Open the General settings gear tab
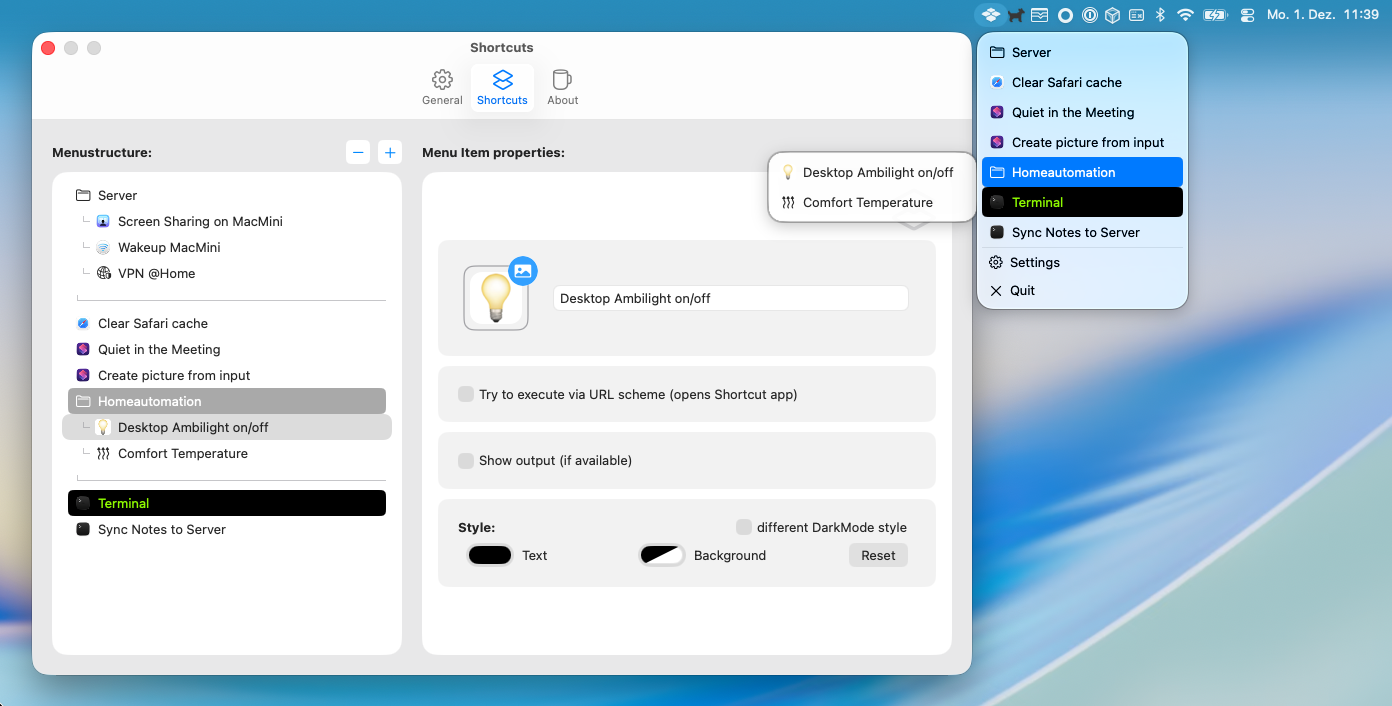 [x=442, y=87]
